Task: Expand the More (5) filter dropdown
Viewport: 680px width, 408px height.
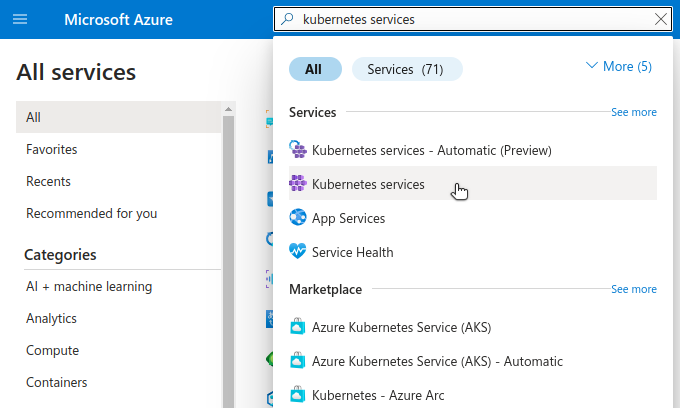Action: [618, 67]
